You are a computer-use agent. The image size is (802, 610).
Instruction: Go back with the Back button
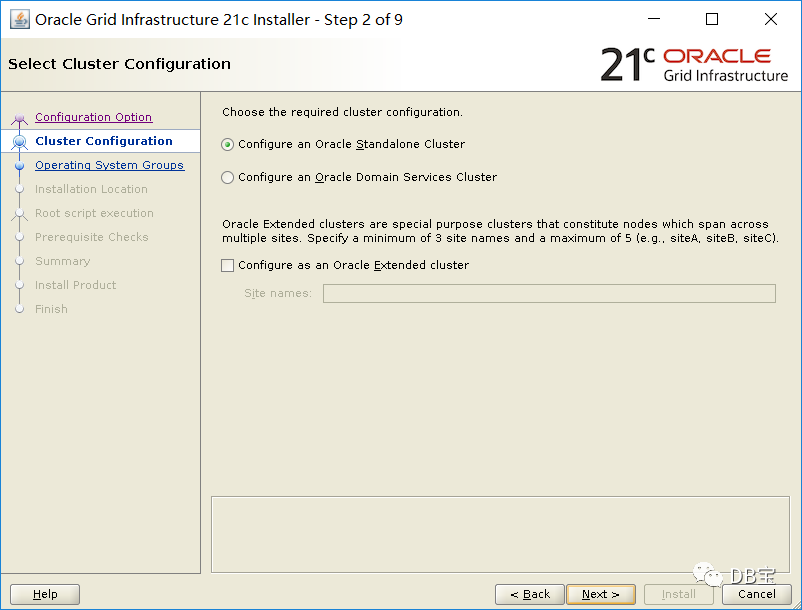click(530, 594)
